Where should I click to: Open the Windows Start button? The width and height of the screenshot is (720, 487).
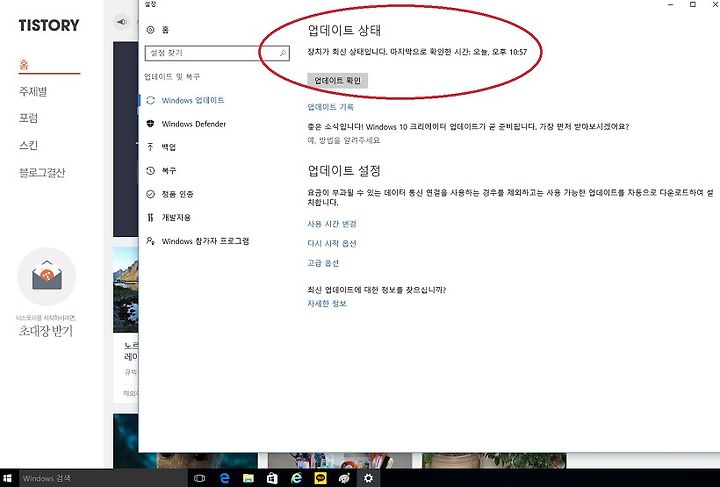[x=7, y=478]
